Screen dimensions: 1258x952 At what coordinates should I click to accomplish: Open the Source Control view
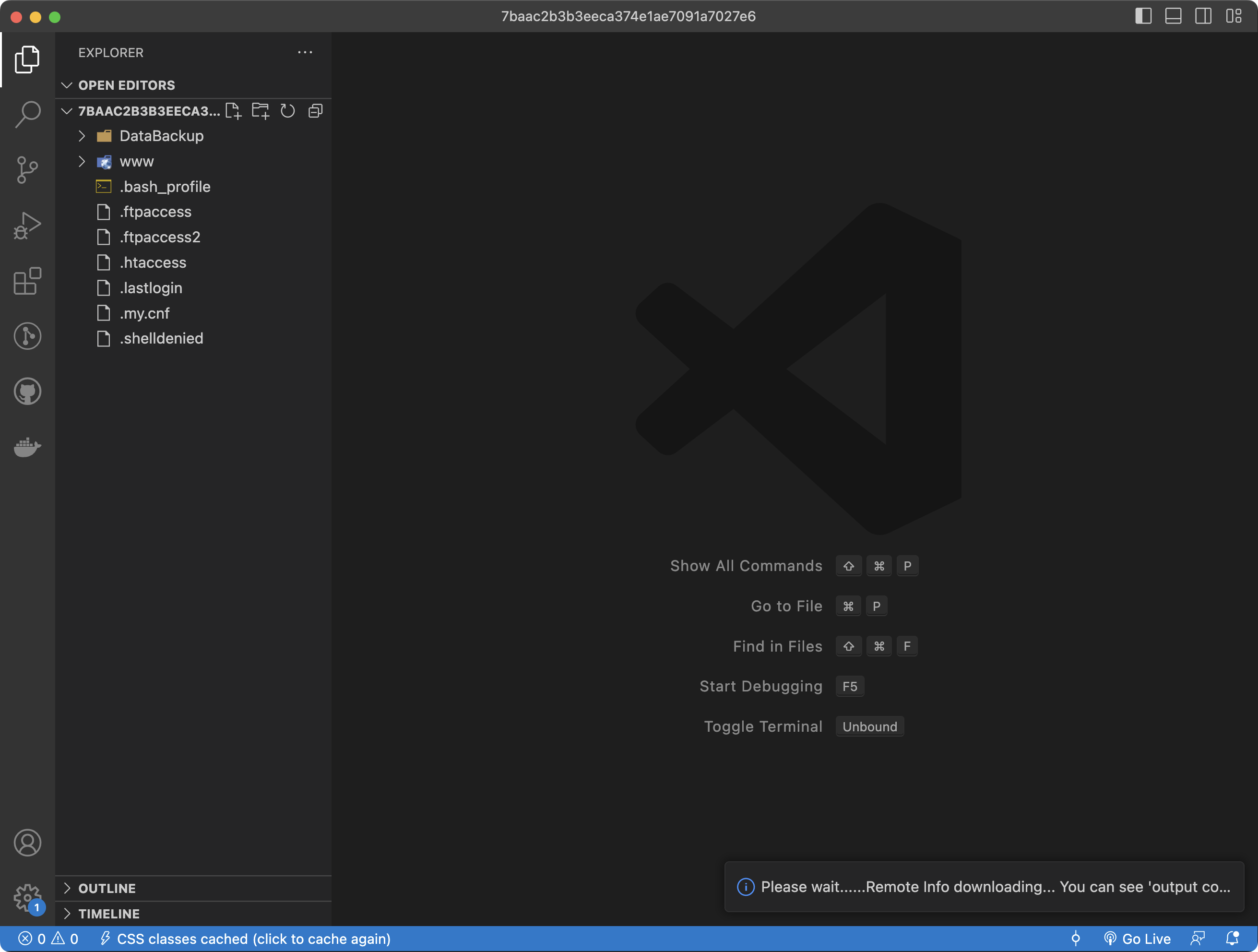[x=27, y=169]
